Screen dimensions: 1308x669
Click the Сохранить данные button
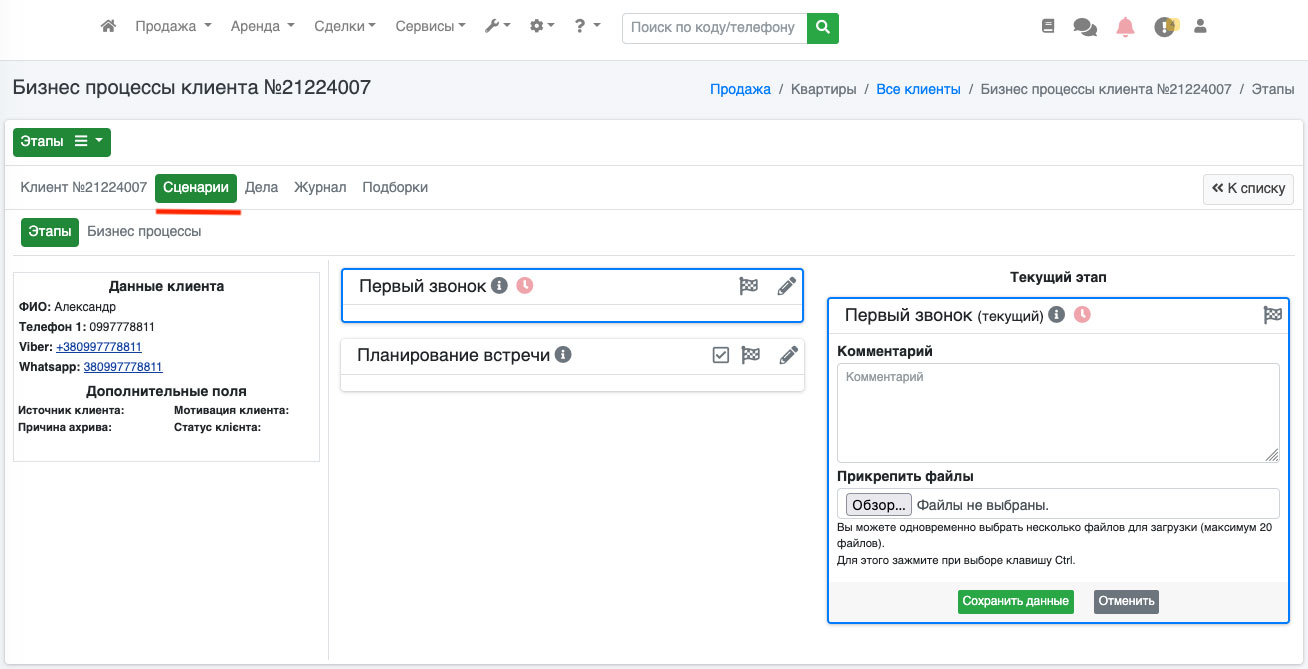pos(1015,601)
